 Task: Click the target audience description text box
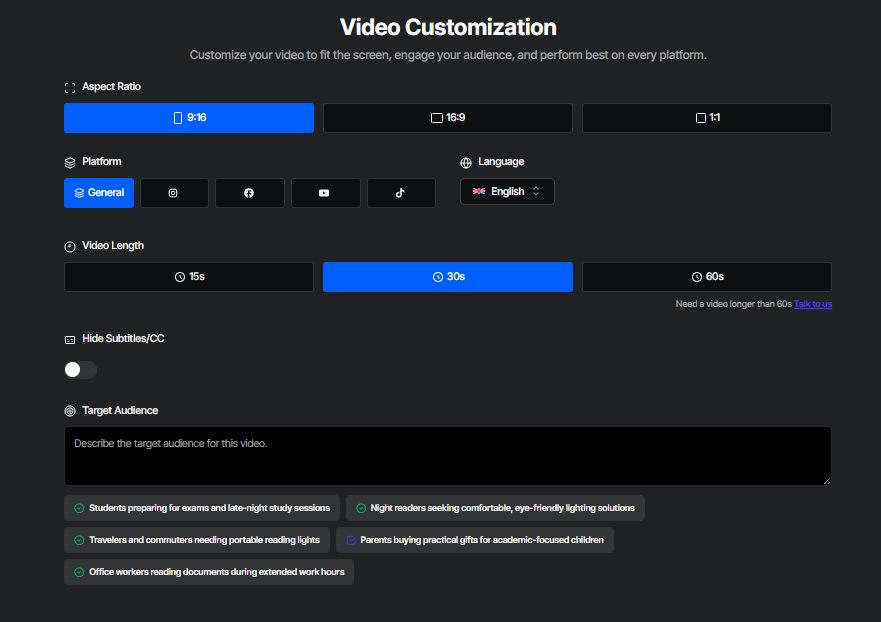pos(447,455)
